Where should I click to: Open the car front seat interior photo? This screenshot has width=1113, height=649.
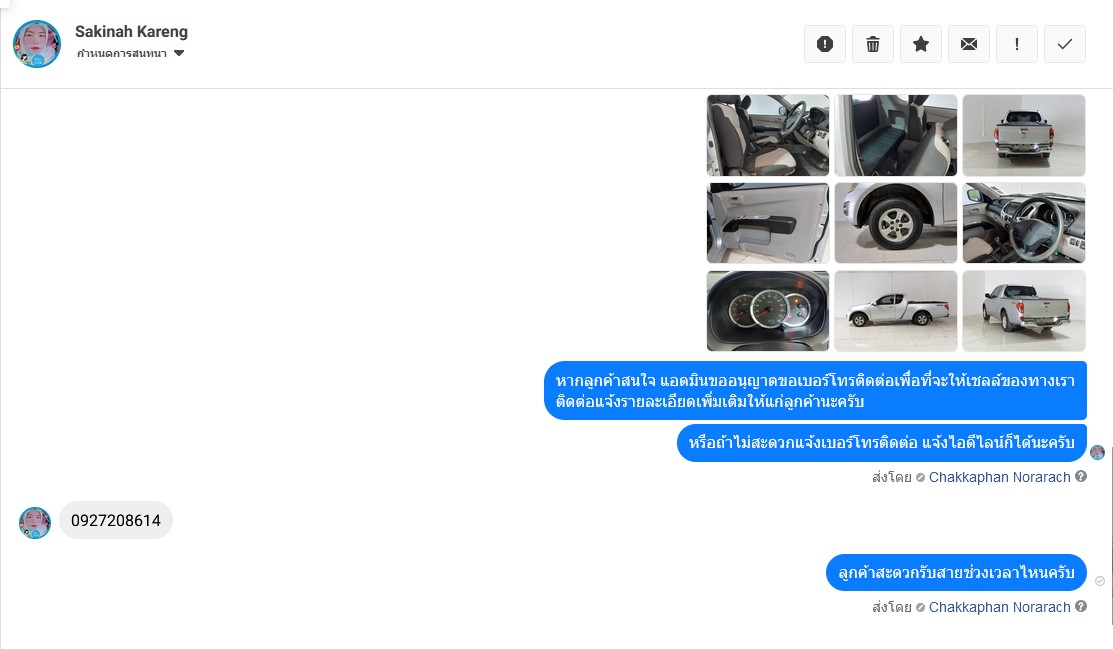coord(768,135)
